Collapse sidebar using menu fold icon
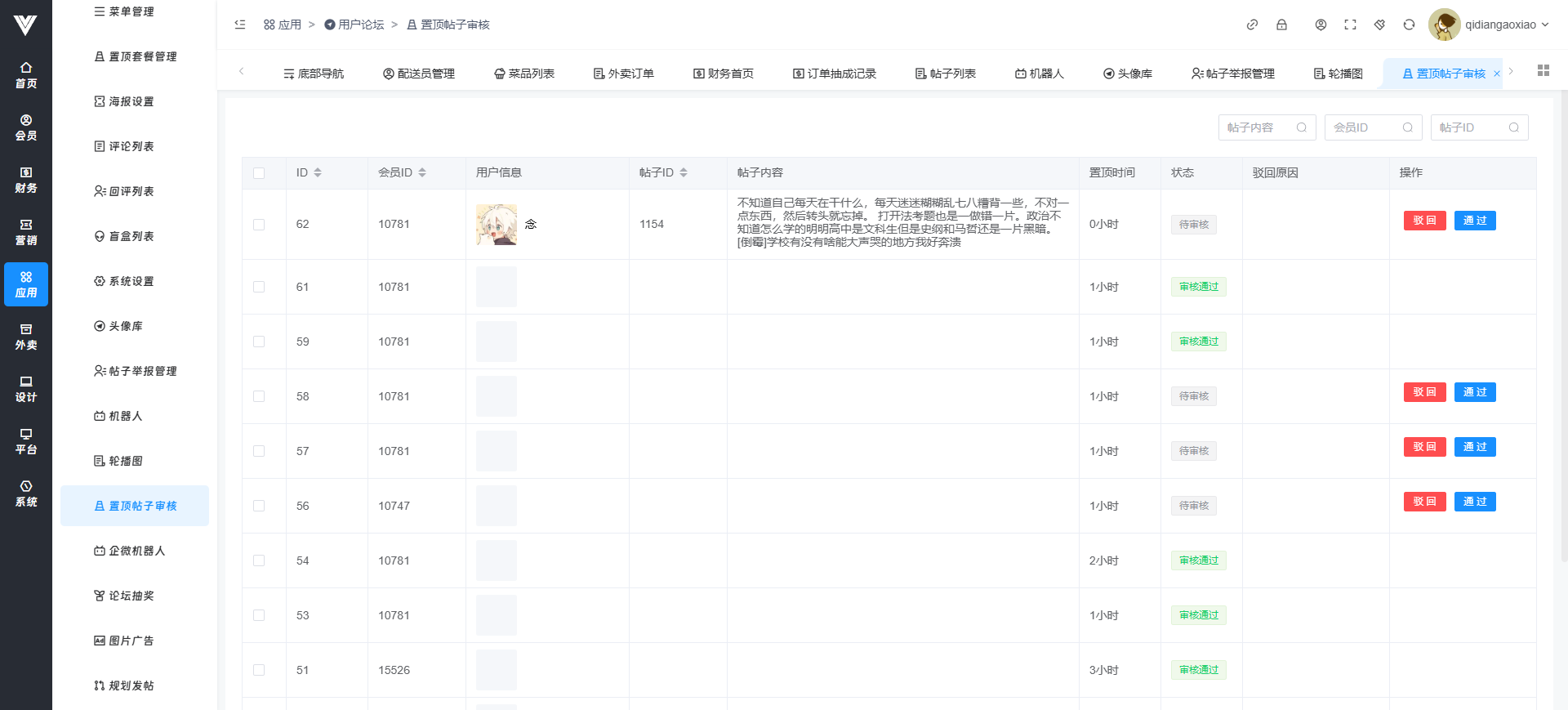This screenshot has width=1568, height=710. point(240,25)
